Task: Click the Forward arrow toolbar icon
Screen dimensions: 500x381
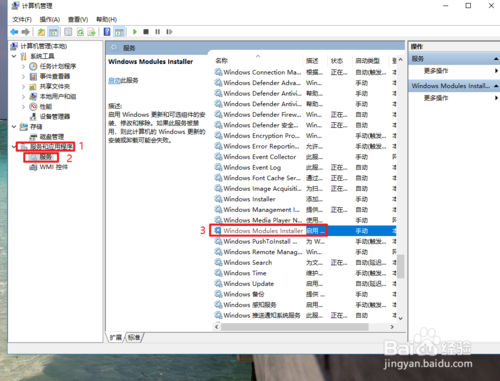Action: click(x=25, y=32)
